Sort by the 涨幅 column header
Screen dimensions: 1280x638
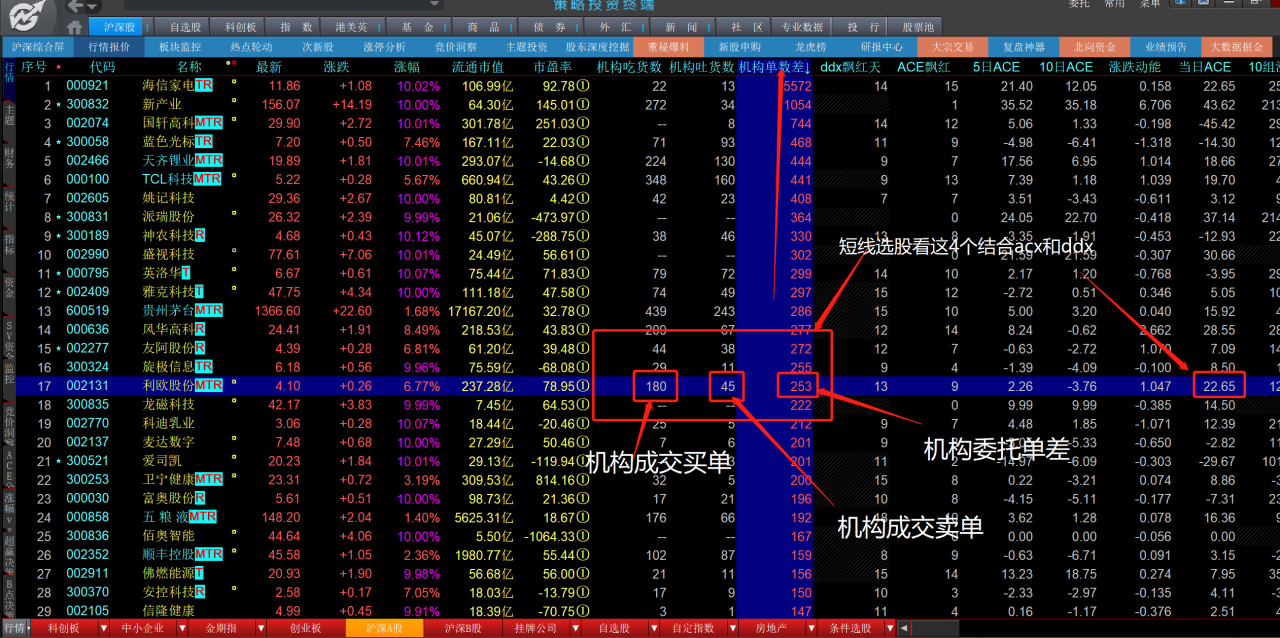[406, 67]
